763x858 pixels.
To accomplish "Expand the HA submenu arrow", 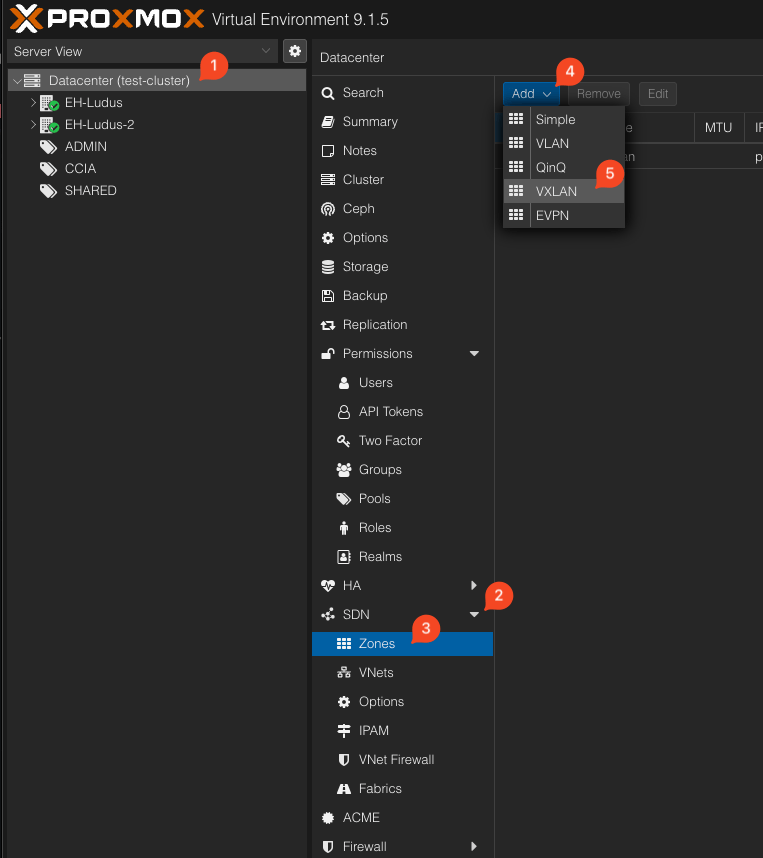I will pos(474,585).
